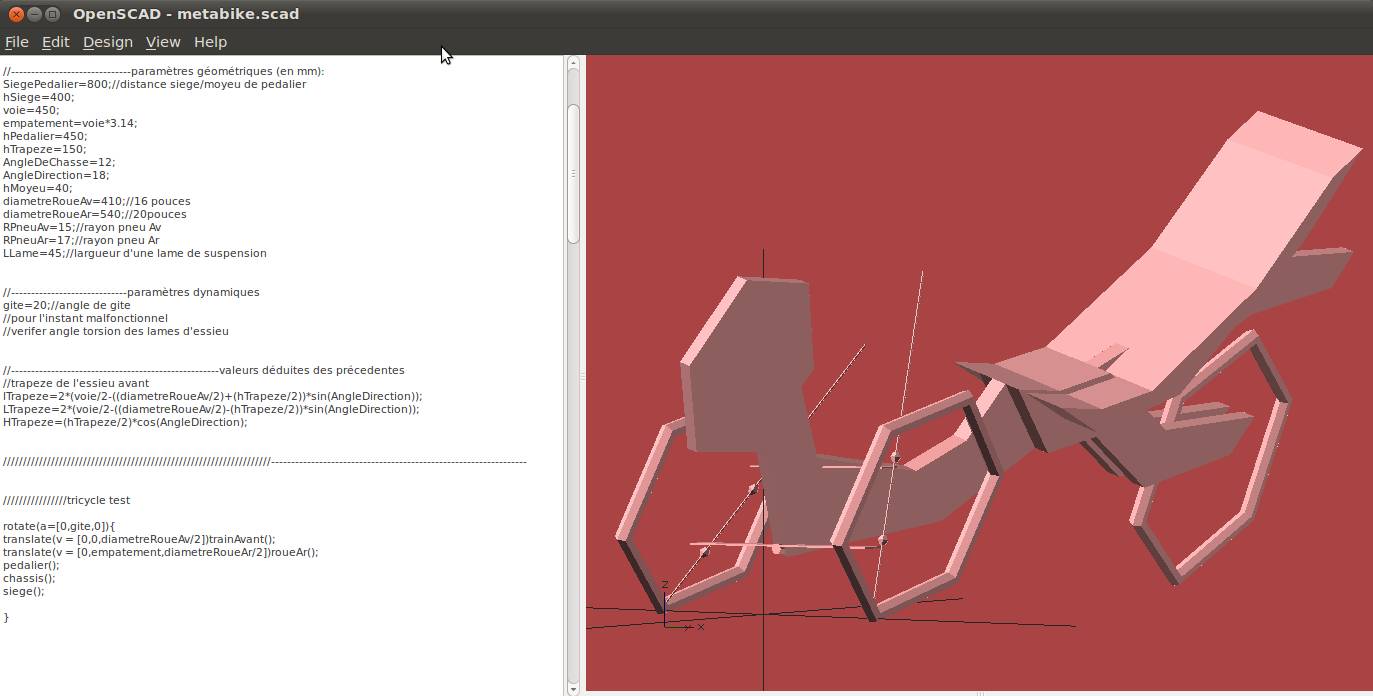Click the 'empatement=voie*3.14;' line
The height and width of the screenshot is (696, 1373).
tap(70, 123)
